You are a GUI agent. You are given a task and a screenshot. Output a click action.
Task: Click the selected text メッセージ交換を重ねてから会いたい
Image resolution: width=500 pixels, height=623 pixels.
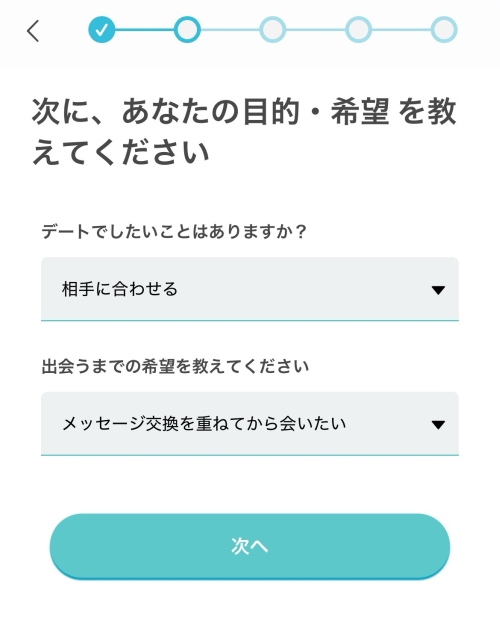click(x=204, y=424)
